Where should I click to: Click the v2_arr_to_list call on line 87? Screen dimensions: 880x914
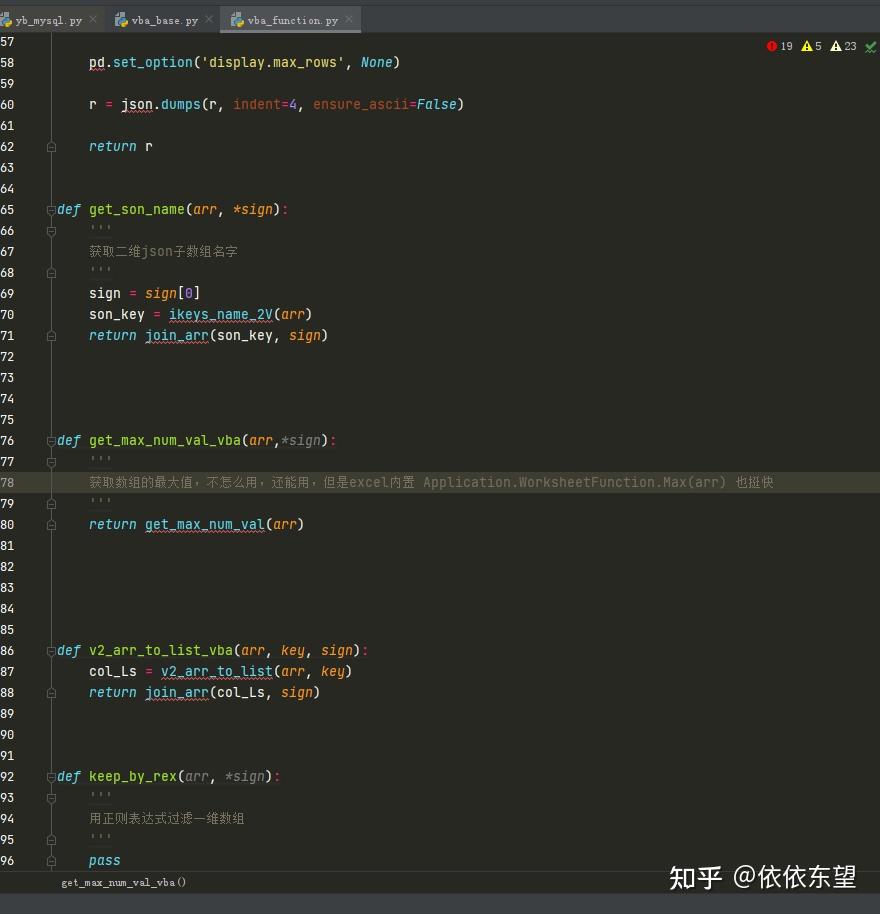pyautogui.click(x=217, y=671)
